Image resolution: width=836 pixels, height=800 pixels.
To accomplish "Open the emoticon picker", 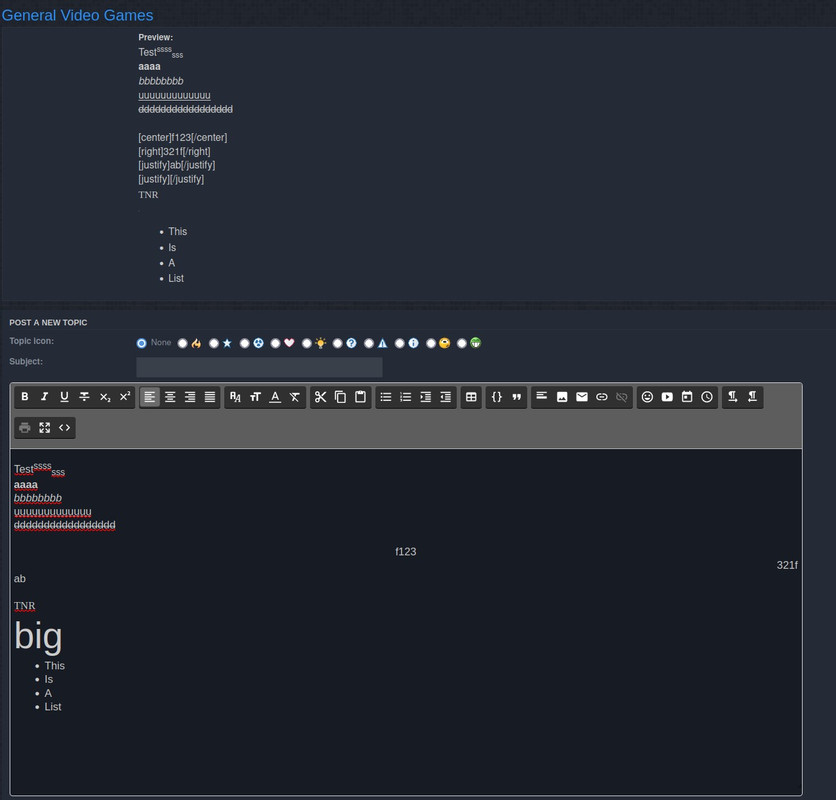I will pos(647,397).
